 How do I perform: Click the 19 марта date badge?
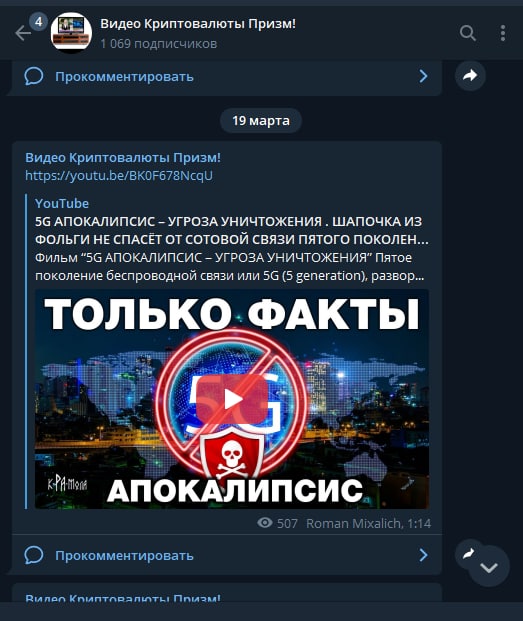(261, 120)
